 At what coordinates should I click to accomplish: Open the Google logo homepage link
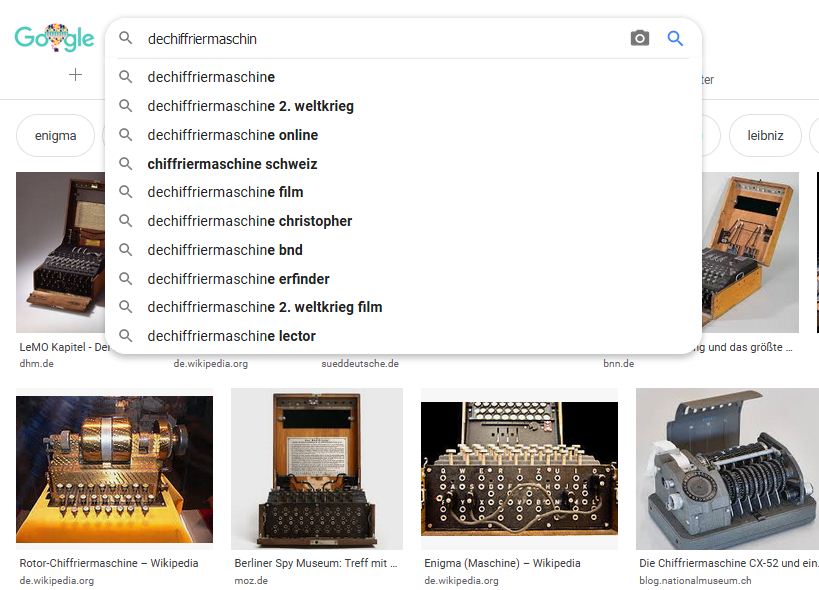[x=54, y=38]
